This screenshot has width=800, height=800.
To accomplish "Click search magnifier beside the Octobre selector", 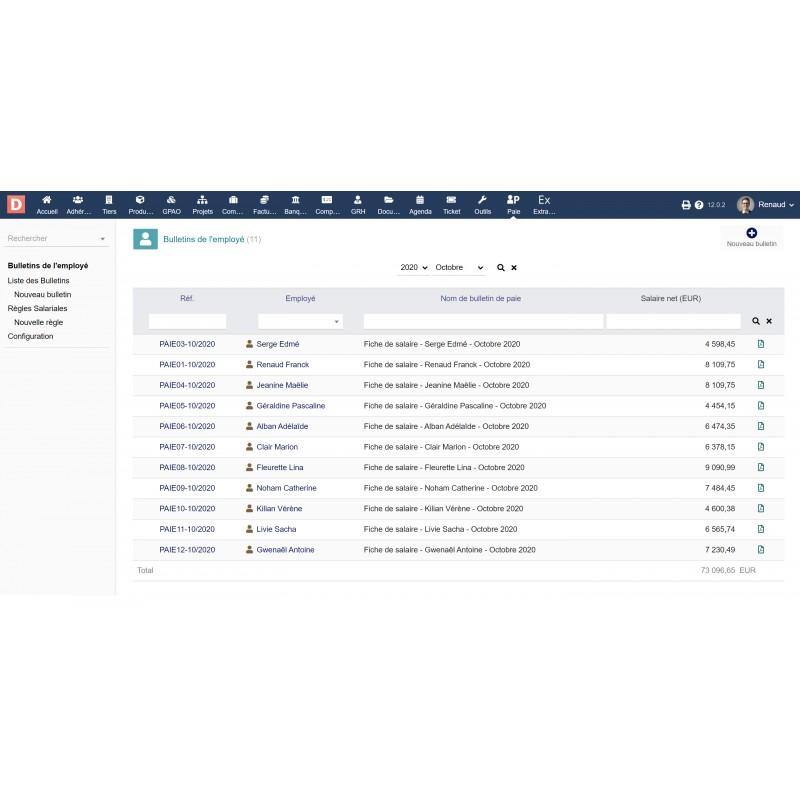I will (x=501, y=268).
